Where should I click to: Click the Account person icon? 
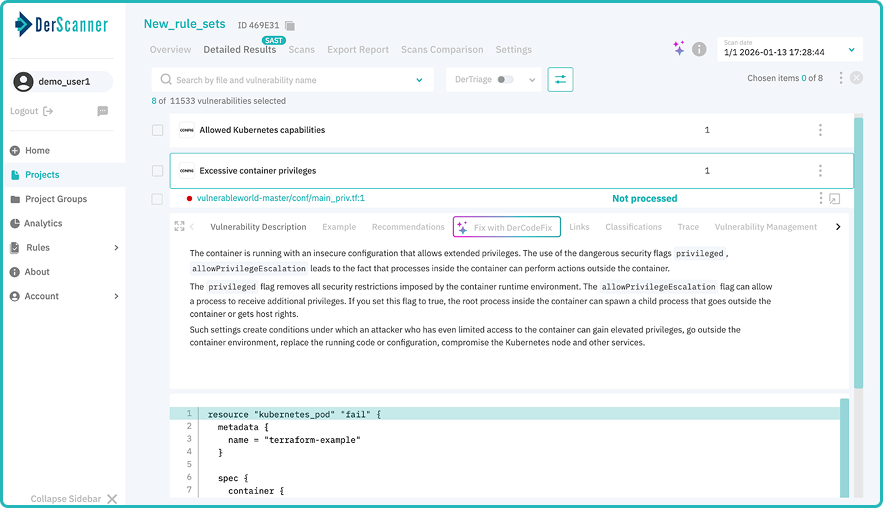point(15,296)
